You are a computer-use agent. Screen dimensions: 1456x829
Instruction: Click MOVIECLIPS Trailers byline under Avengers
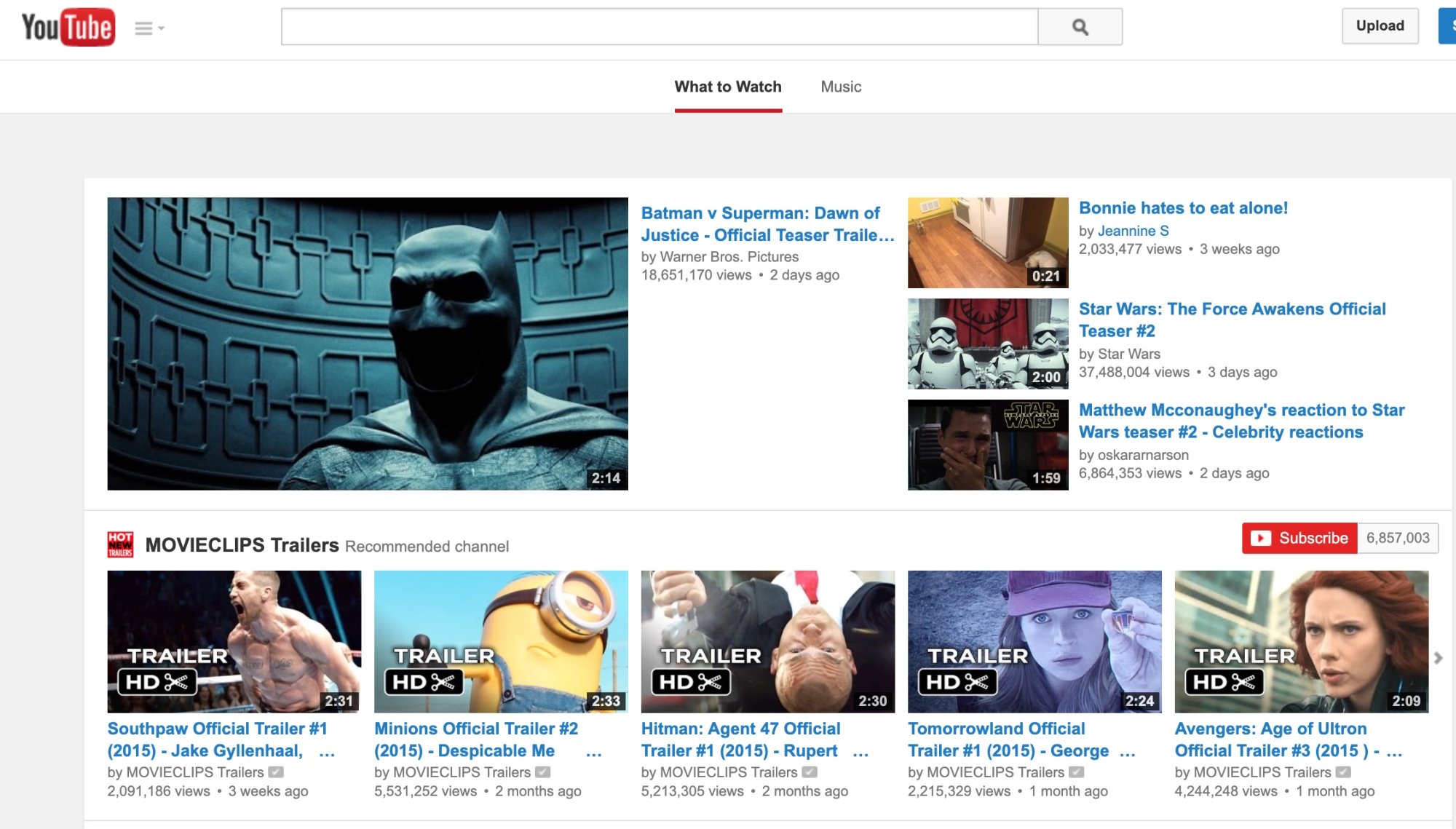[x=1262, y=772]
